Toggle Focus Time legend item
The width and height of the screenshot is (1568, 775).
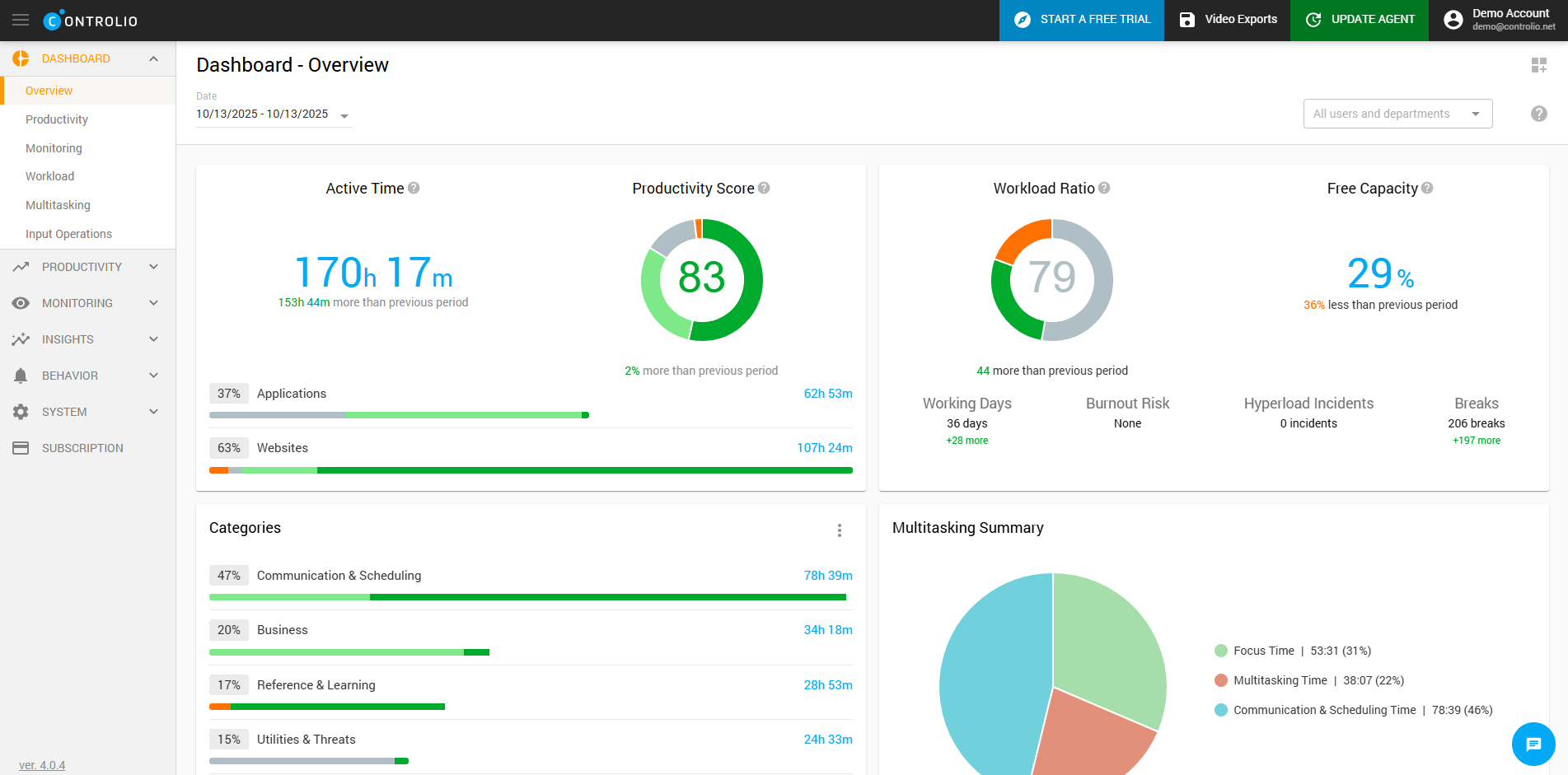[1263, 651]
